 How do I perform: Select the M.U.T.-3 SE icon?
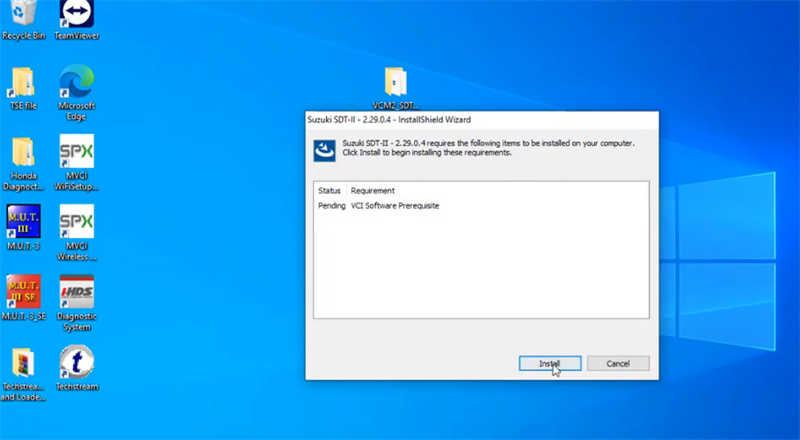pos(23,298)
